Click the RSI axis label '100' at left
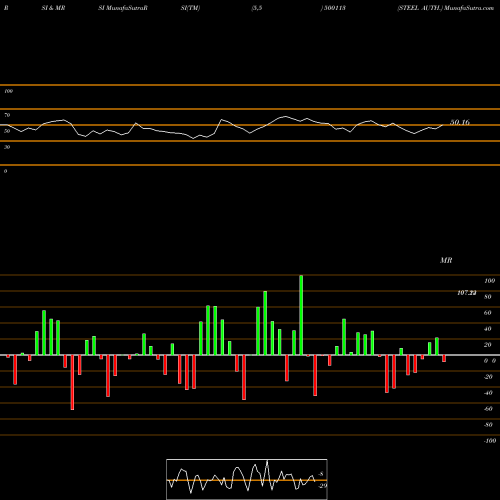The image size is (500, 500). click(8, 91)
